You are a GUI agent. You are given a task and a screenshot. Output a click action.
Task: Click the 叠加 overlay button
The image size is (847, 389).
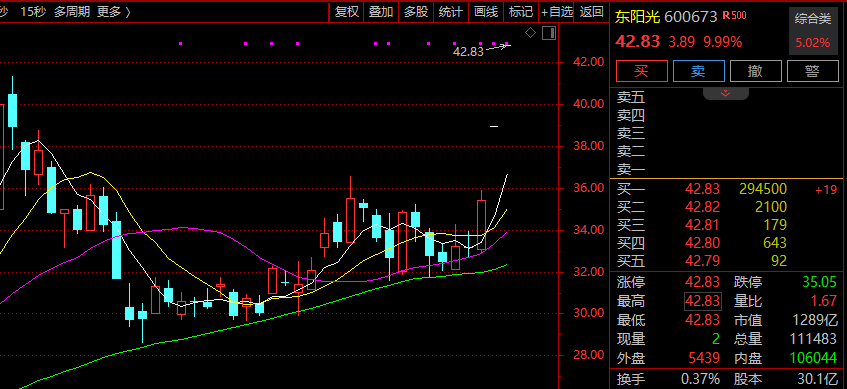(381, 12)
